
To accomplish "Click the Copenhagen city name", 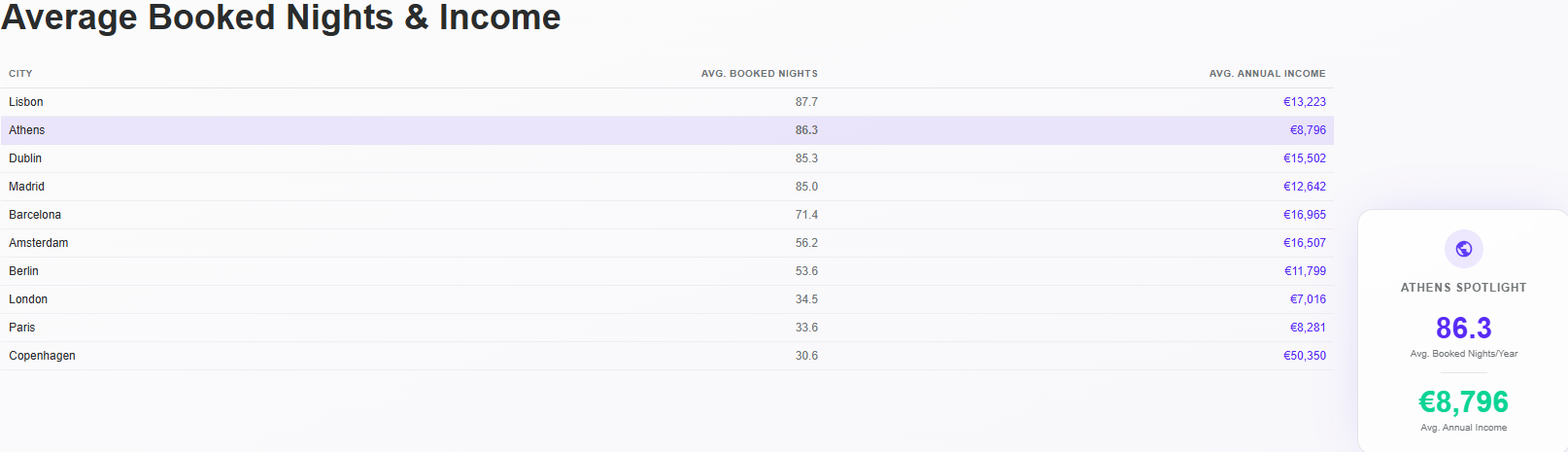I will 43,356.
